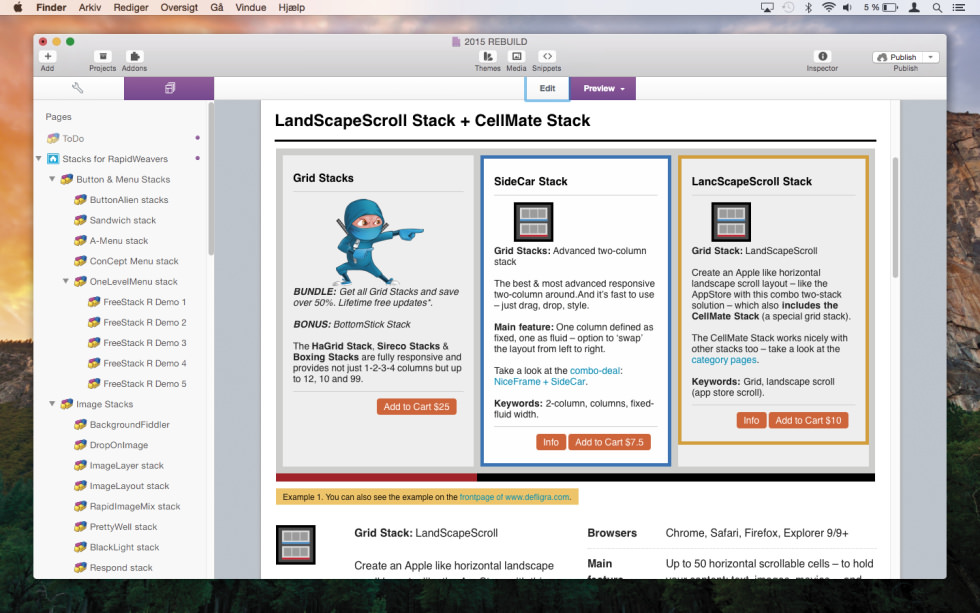Open the Addons toolbar icon

point(134,56)
